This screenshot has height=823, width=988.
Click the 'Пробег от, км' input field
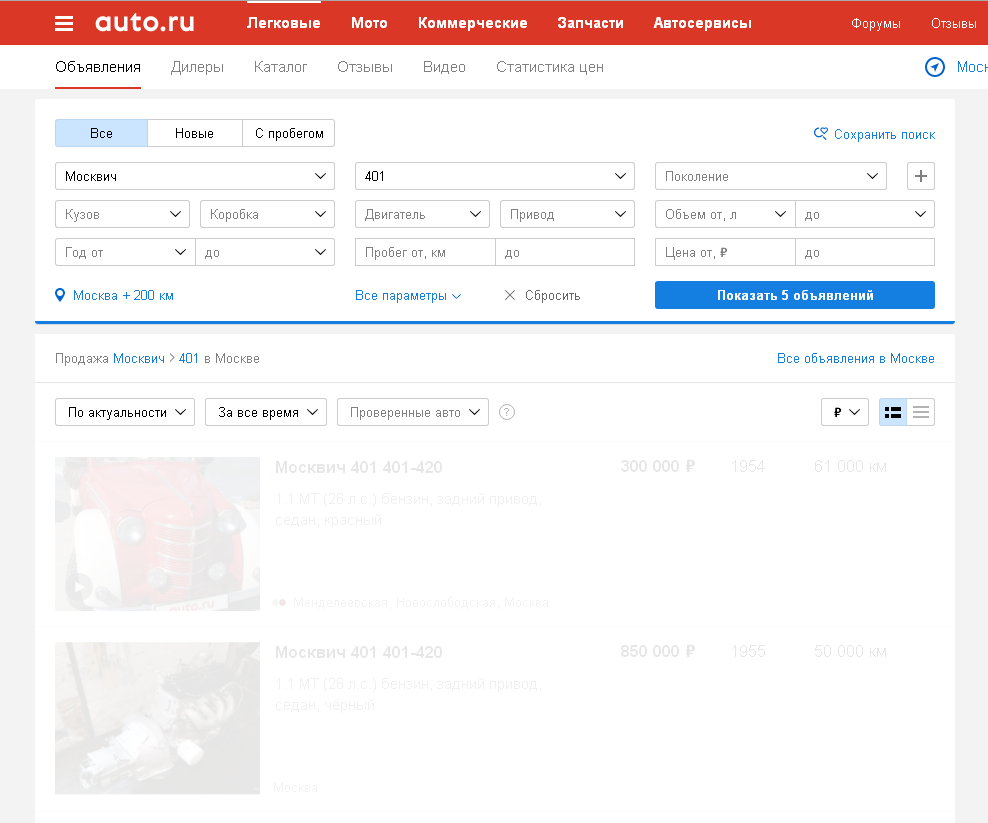(425, 252)
